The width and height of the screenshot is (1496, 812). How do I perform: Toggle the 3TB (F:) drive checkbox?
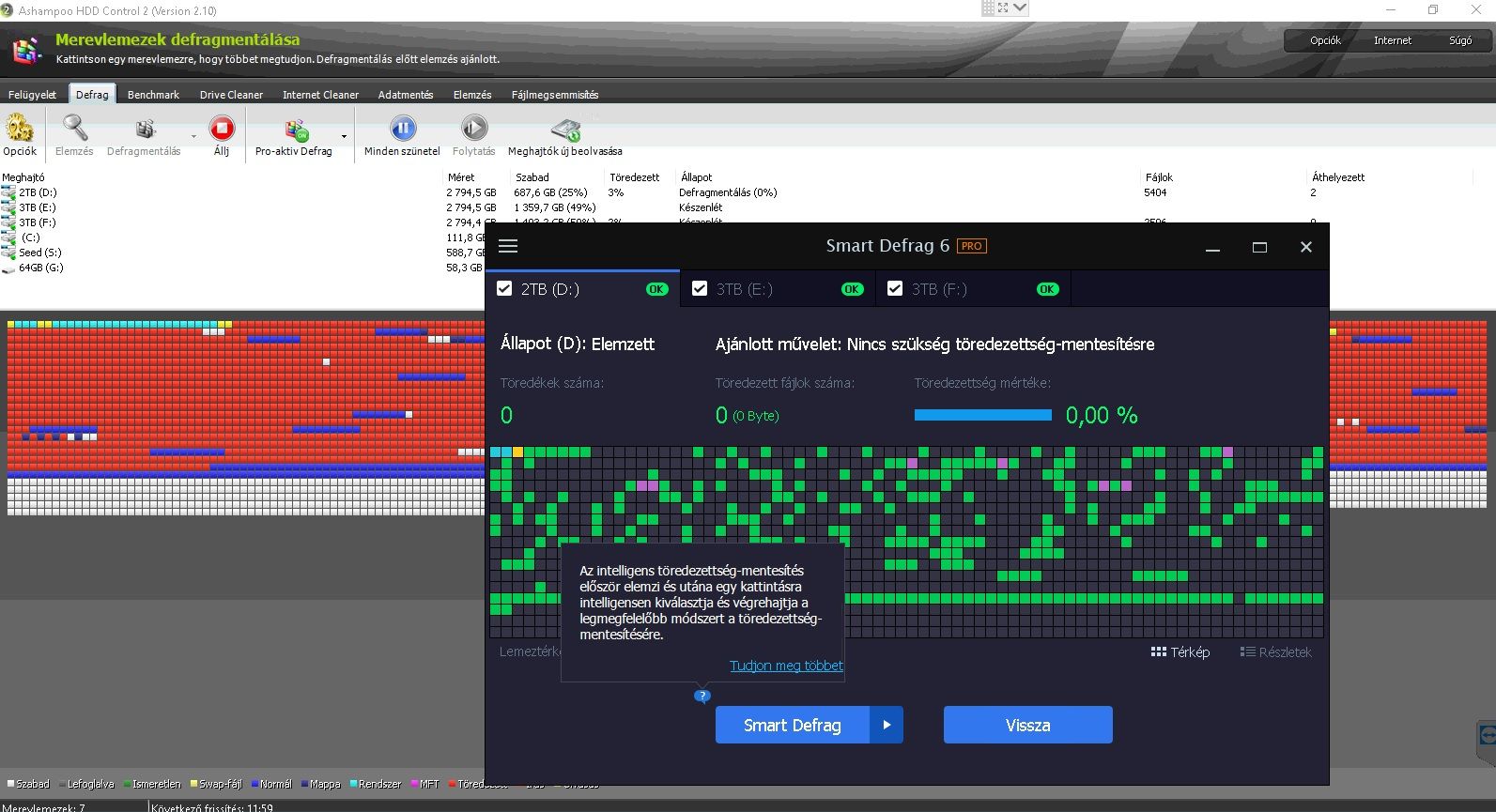[894, 288]
